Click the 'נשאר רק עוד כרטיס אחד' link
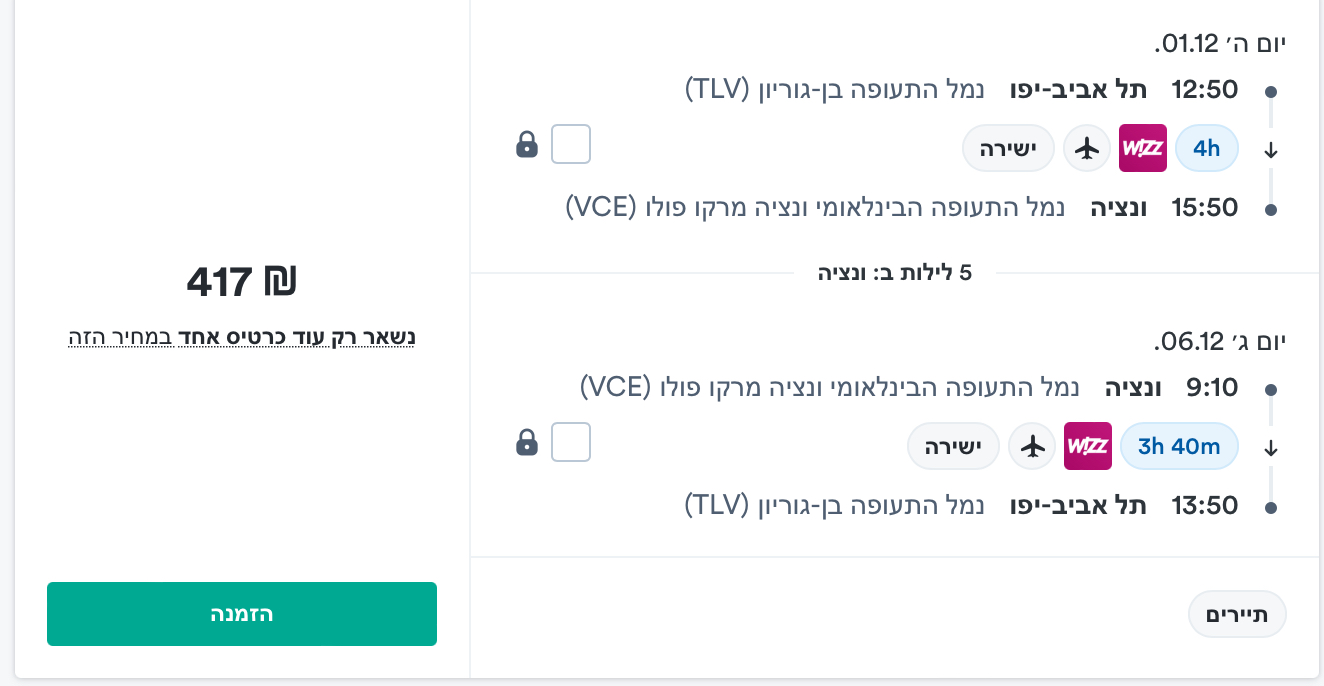The width and height of the screenshot is (1324, 686). pos(241,338)
